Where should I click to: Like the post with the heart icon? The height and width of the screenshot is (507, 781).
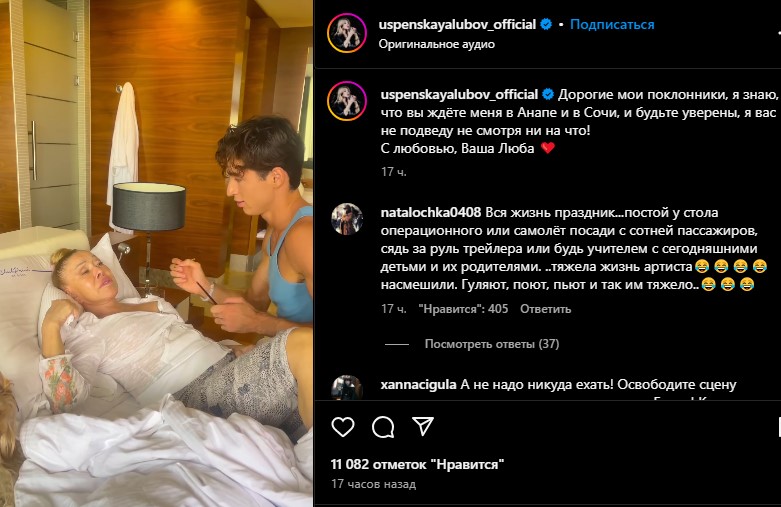[343, 427]
